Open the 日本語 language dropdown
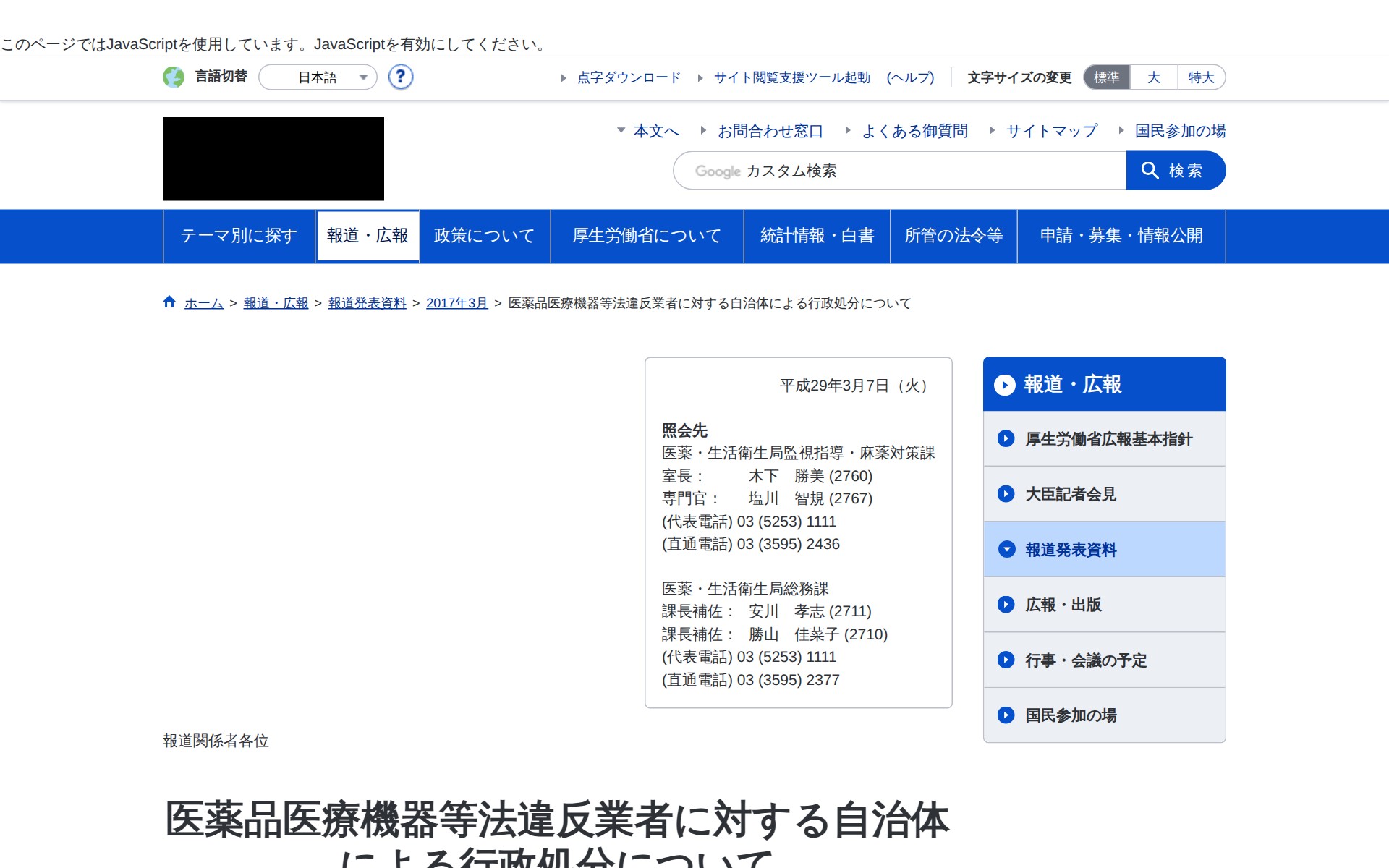This screenshot has width=1389, height=868. click(318, 77)
